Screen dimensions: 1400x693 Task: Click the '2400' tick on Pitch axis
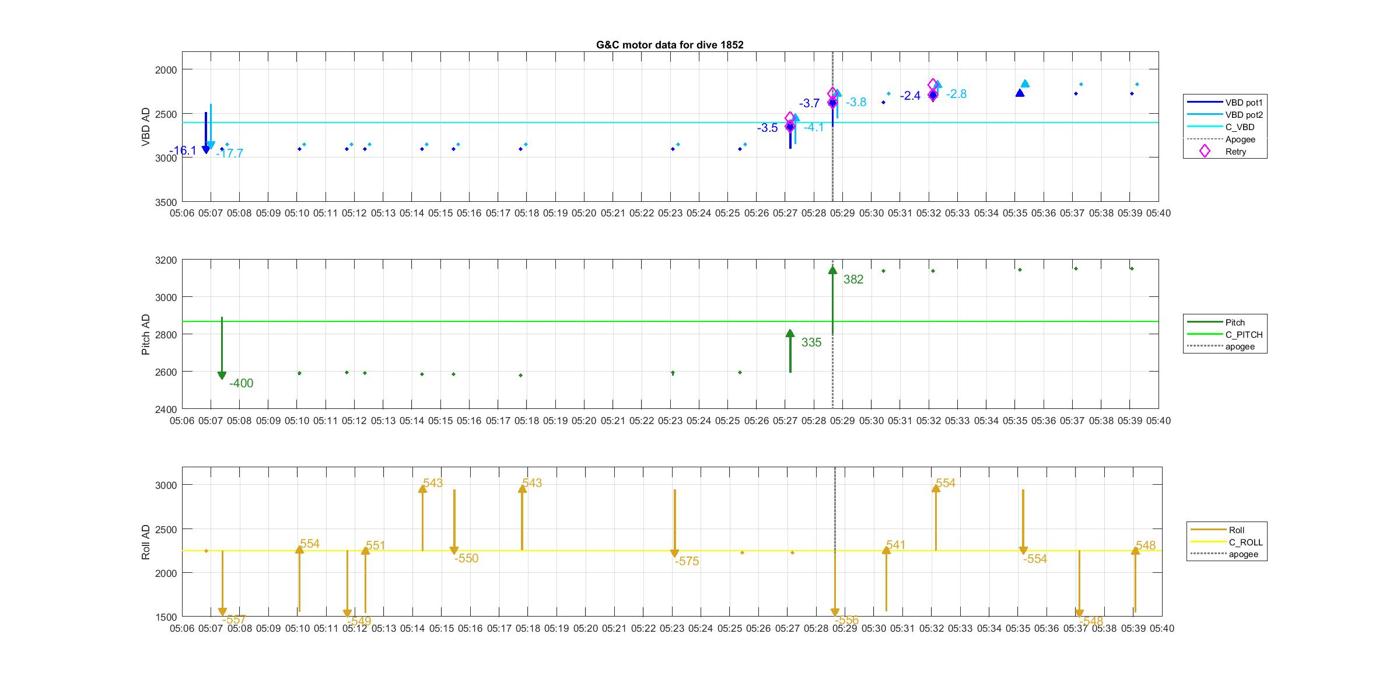[166, 409]
